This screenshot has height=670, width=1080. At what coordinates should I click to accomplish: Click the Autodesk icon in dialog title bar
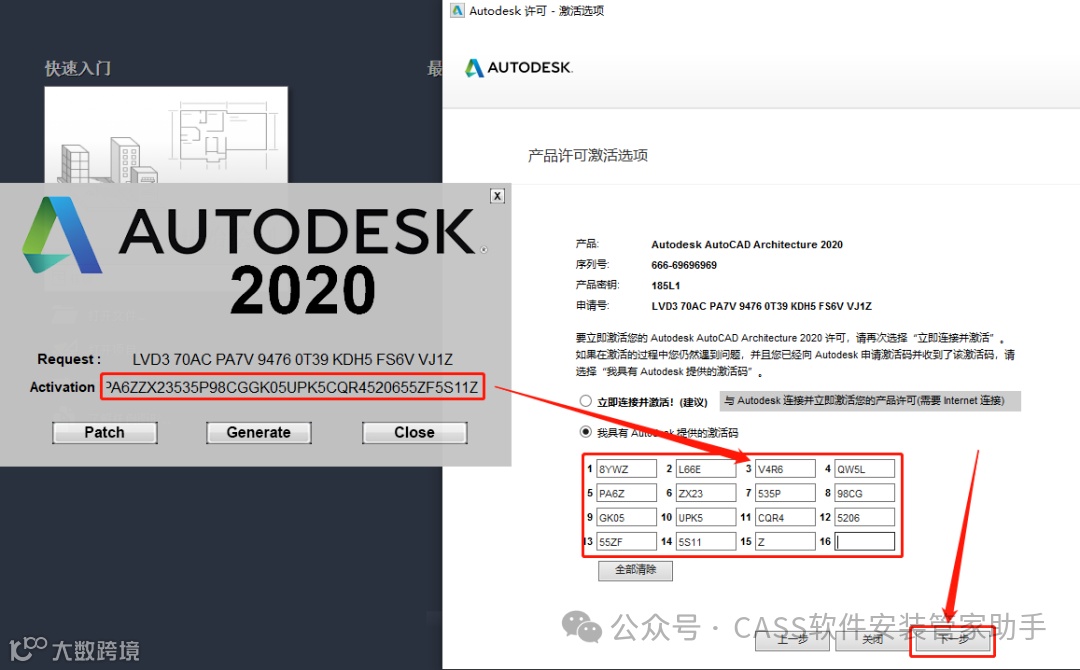(457, 10)
